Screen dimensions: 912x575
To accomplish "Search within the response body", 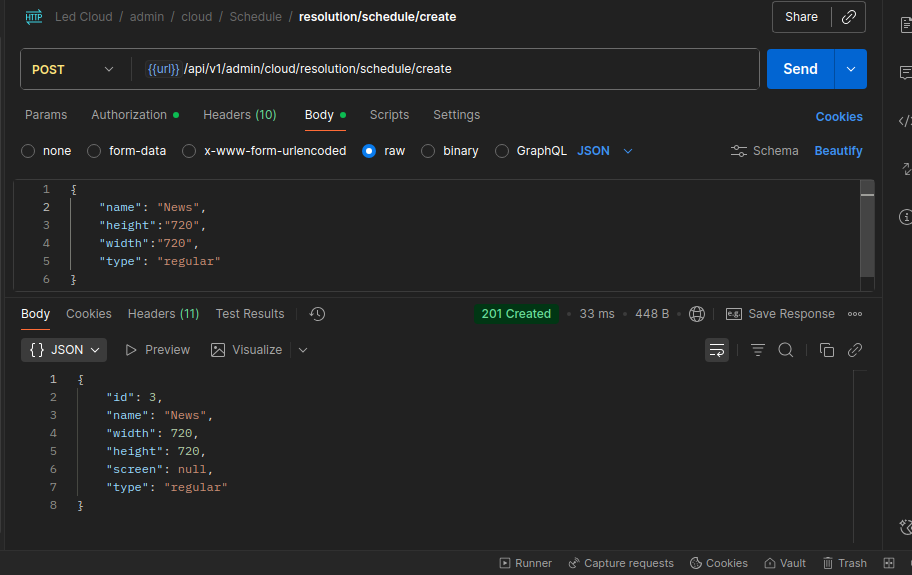I will coord(786,350).
